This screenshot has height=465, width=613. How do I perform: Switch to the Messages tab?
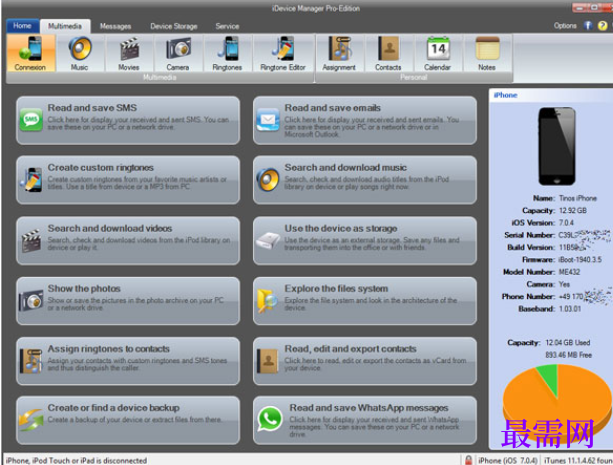click(115, 26)
